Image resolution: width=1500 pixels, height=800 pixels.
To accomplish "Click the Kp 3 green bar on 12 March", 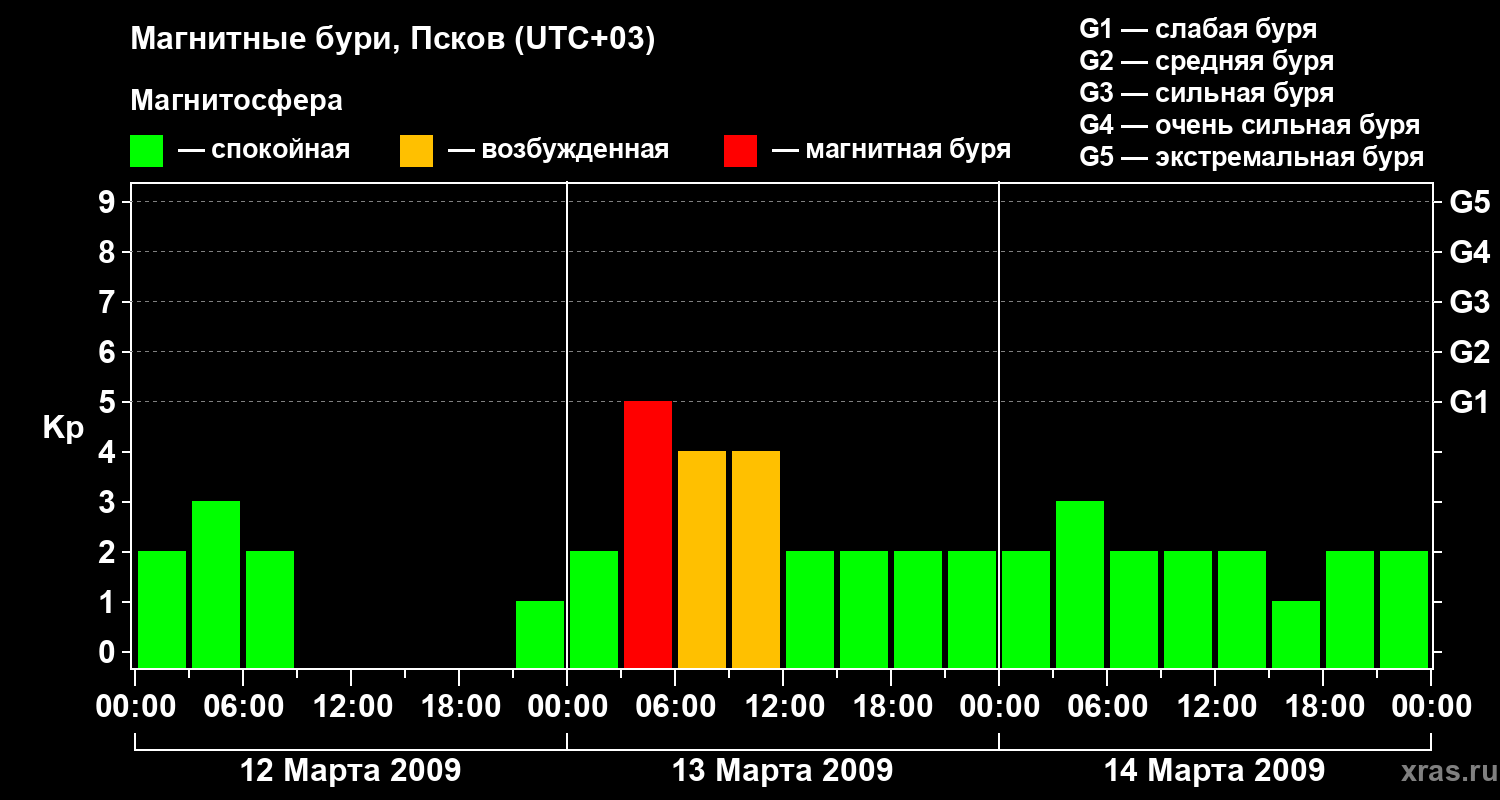I will coord(216,584).
